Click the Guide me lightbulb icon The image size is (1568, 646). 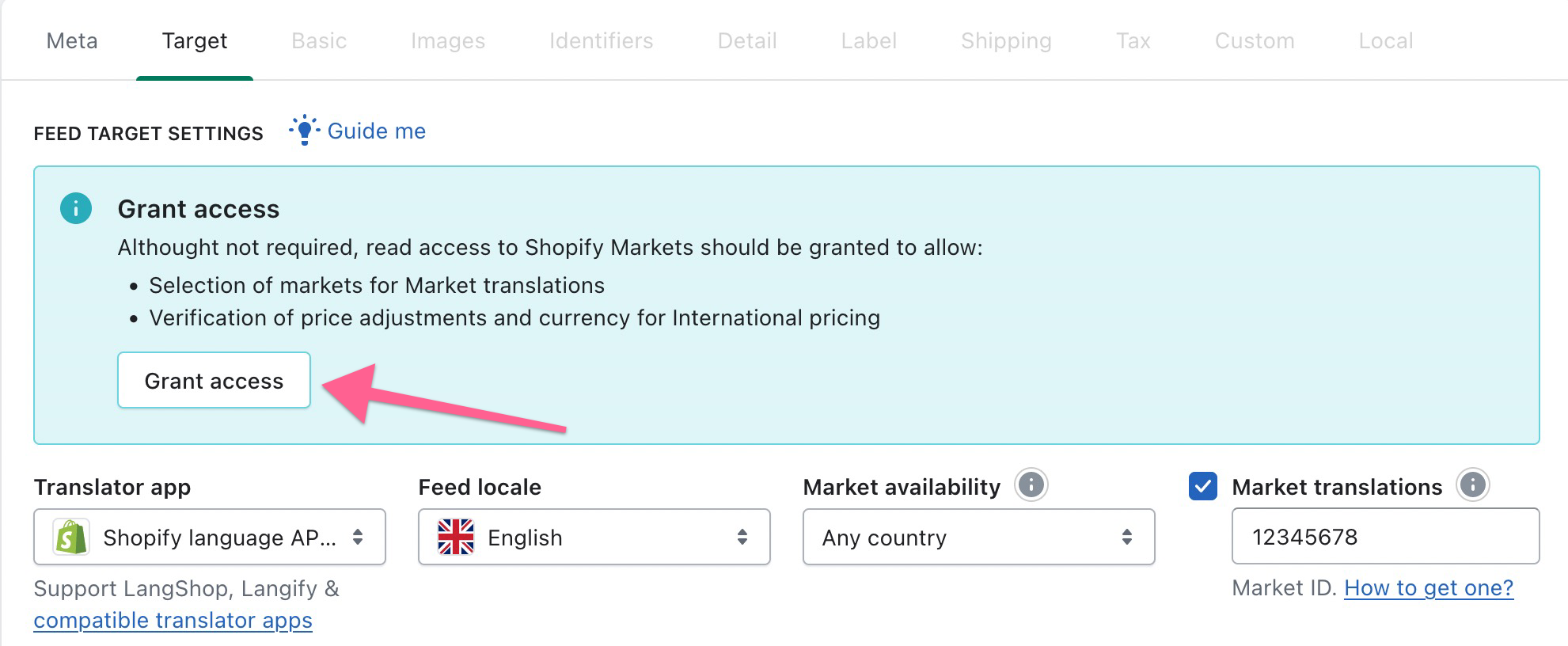pyautogui.click(x=304, y=130)
